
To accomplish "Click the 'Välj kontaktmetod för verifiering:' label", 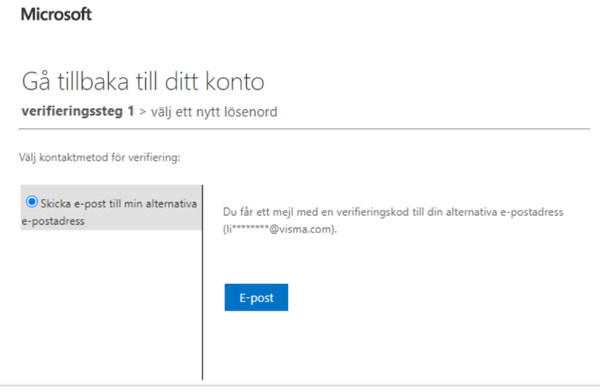I will [x=99, y=157].
